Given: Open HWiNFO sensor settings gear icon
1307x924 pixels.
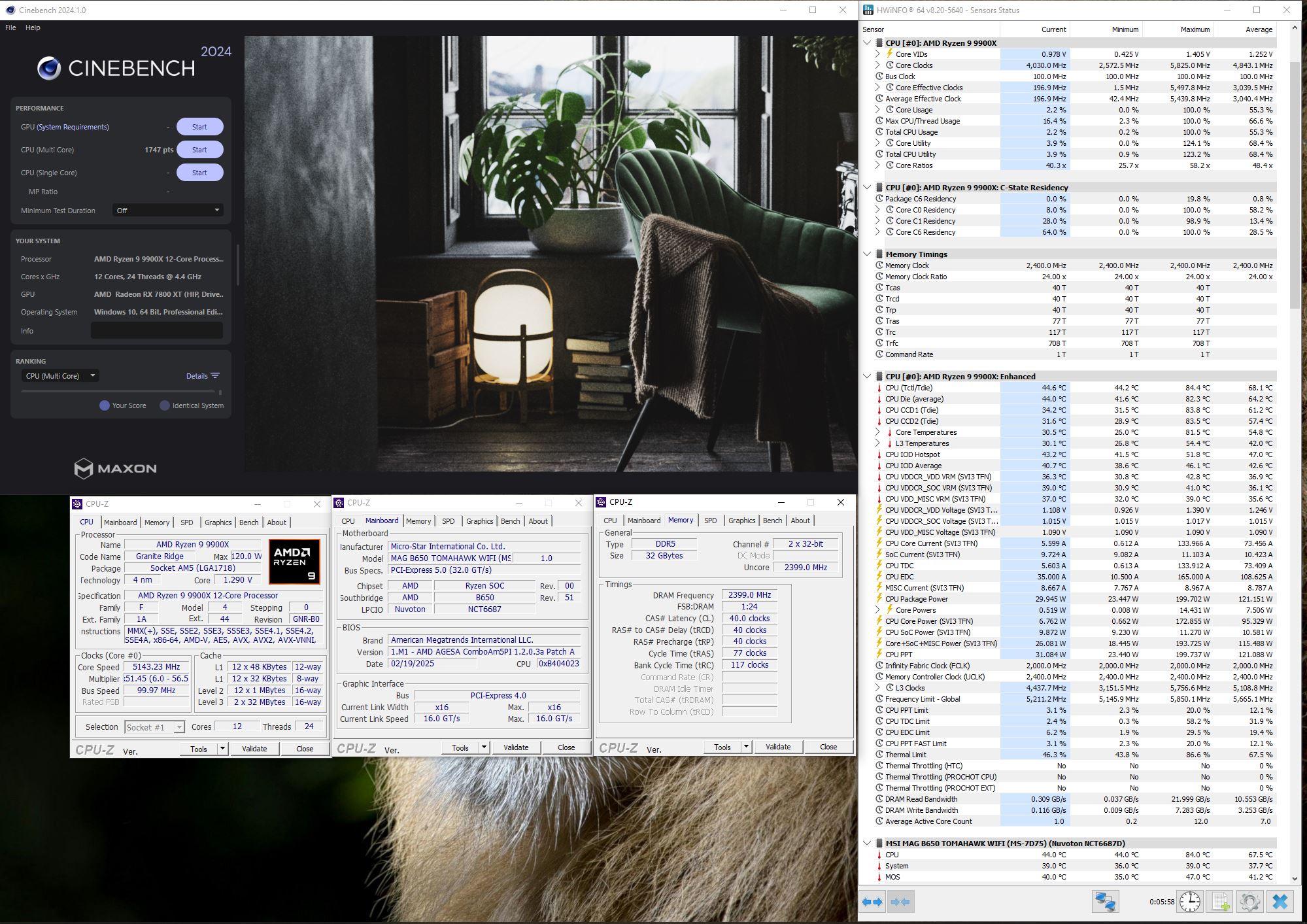Looking at the screenshot, I should pyautogui.click(x=1249, y=902).
